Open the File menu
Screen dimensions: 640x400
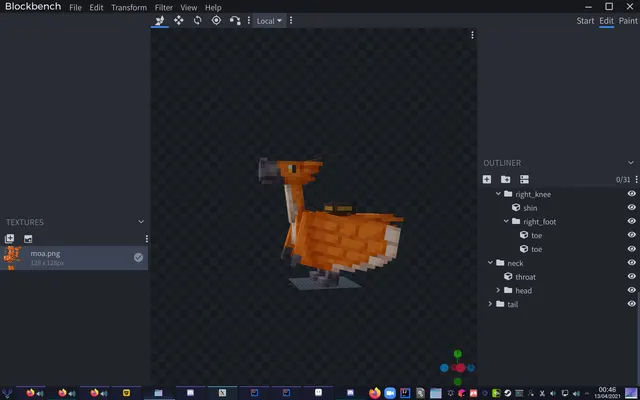(x=75, y=8)
